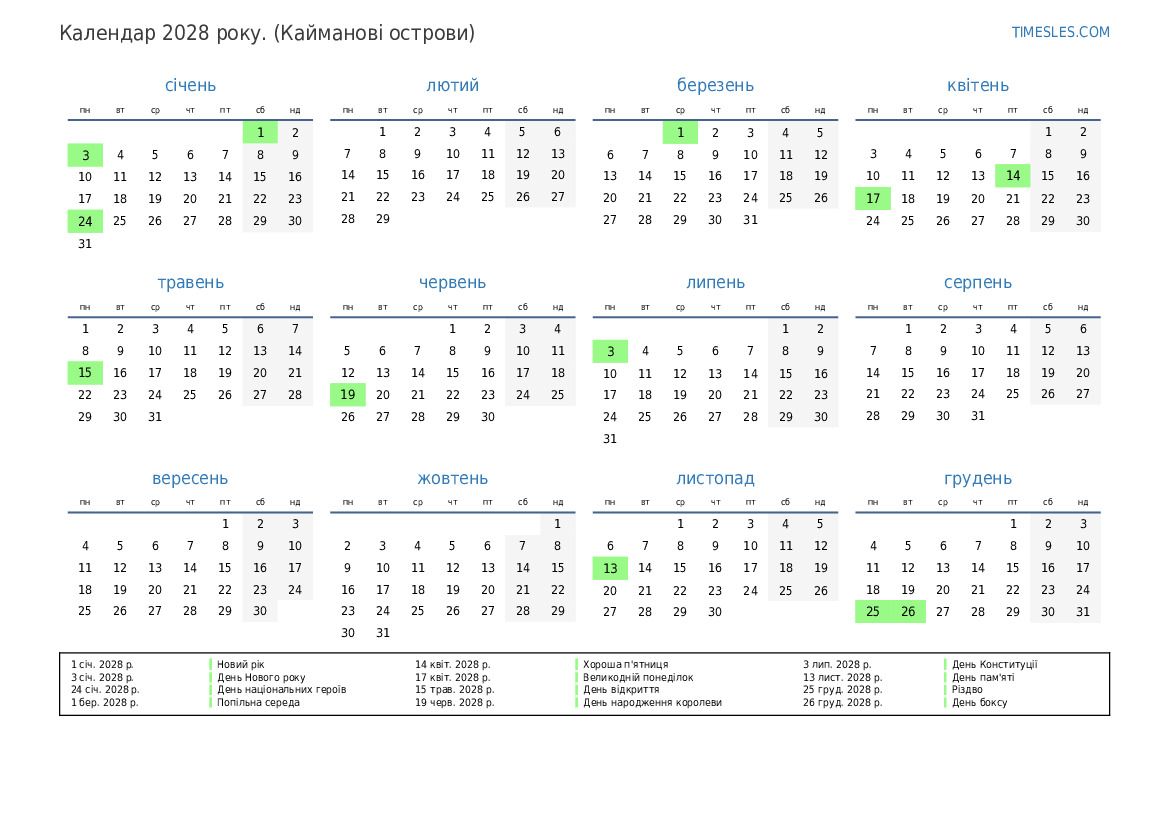1169x827 pixels.
Task: Click legend entry 'Великодній понеділок'
Action: click(x=638, y=678)
